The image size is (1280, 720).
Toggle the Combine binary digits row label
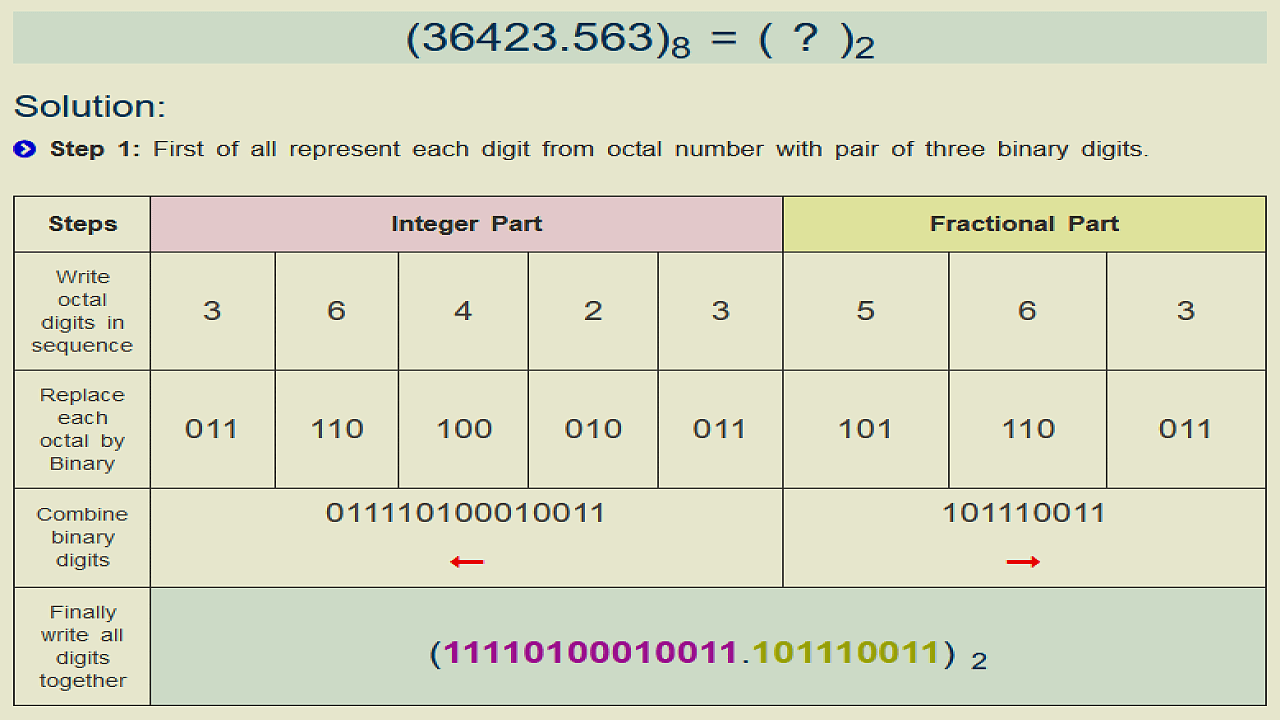81,537
